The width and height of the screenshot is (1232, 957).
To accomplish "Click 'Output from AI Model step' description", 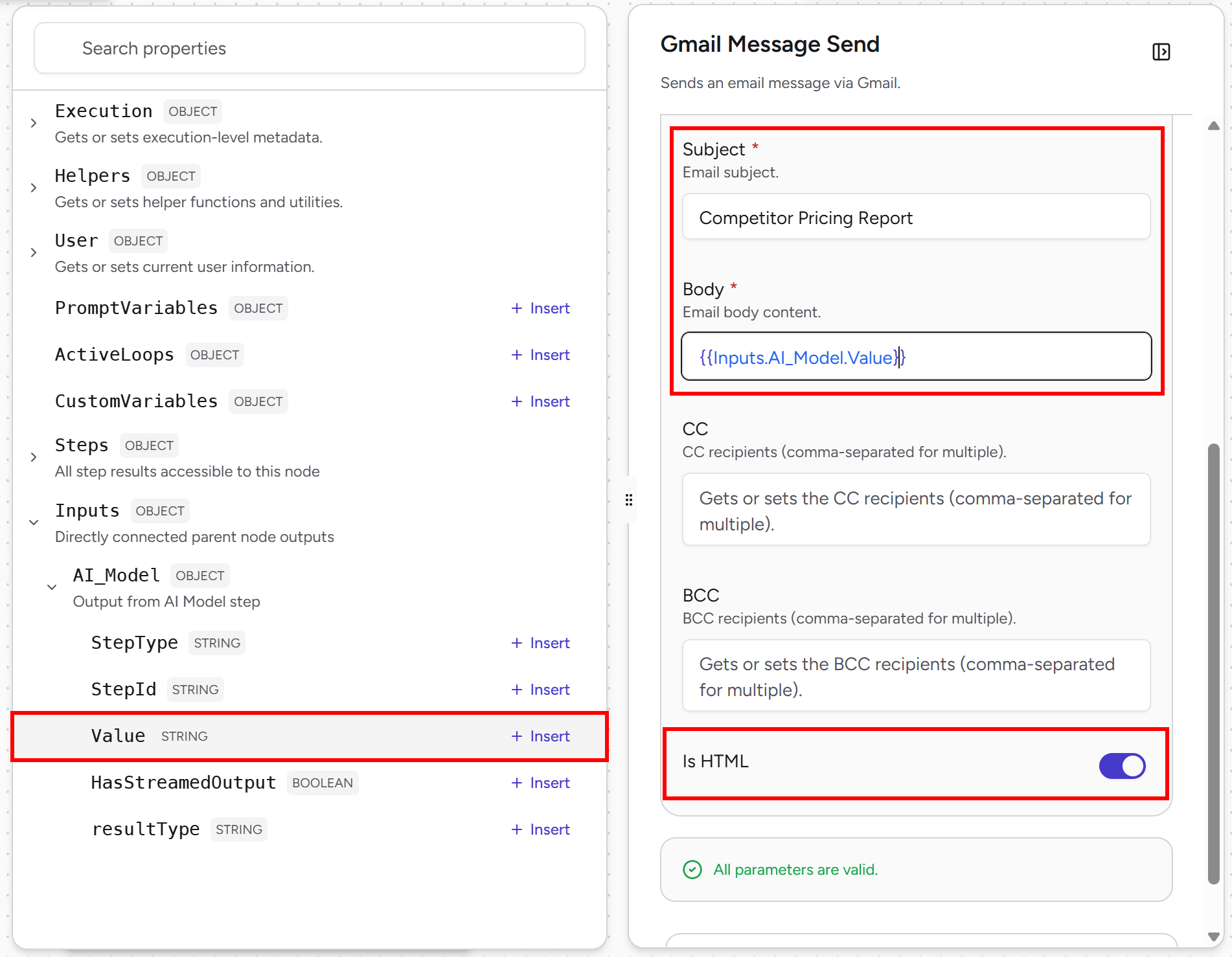I will 166,602.
